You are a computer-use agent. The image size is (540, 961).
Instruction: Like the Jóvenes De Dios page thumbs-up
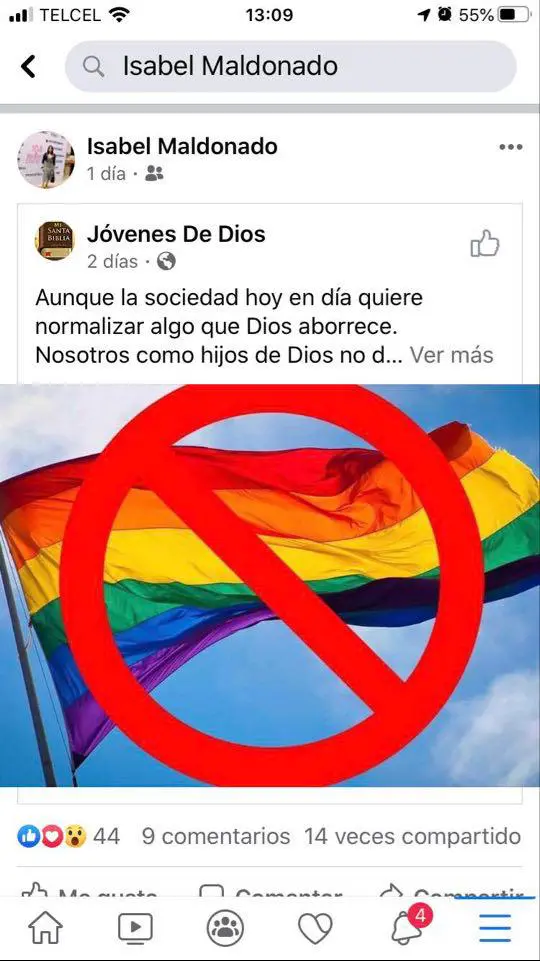coord(485,243)
